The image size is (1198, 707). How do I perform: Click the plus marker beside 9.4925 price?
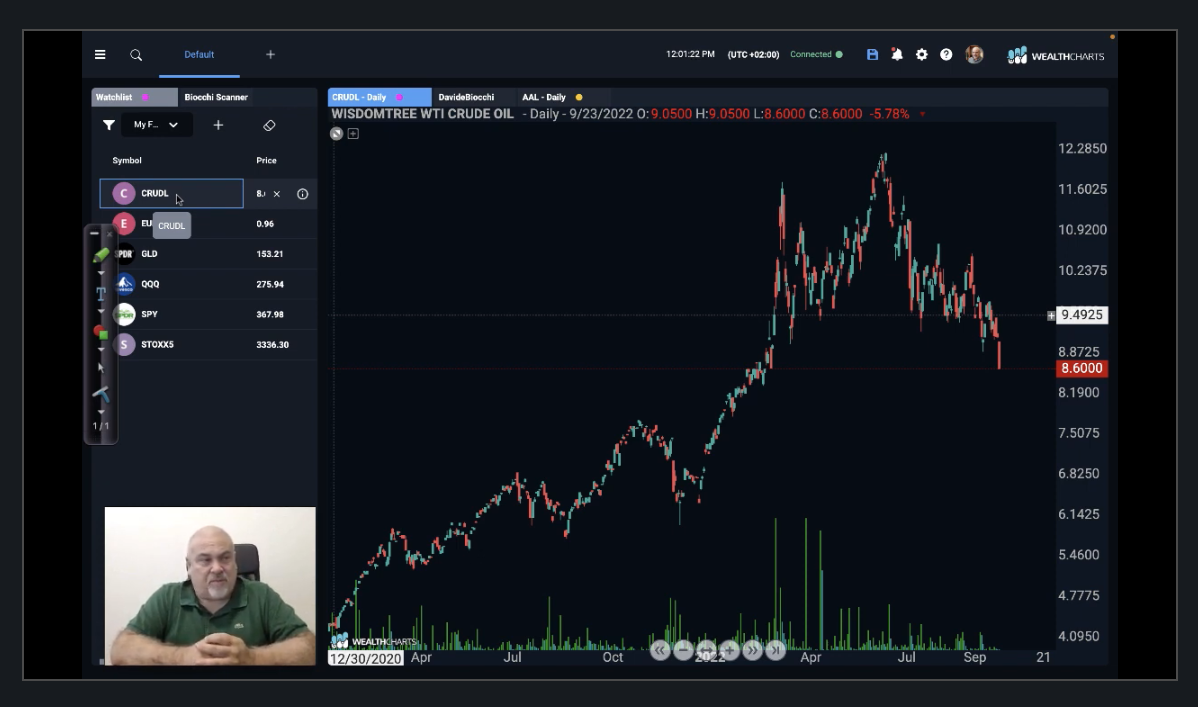[1051, 315]
